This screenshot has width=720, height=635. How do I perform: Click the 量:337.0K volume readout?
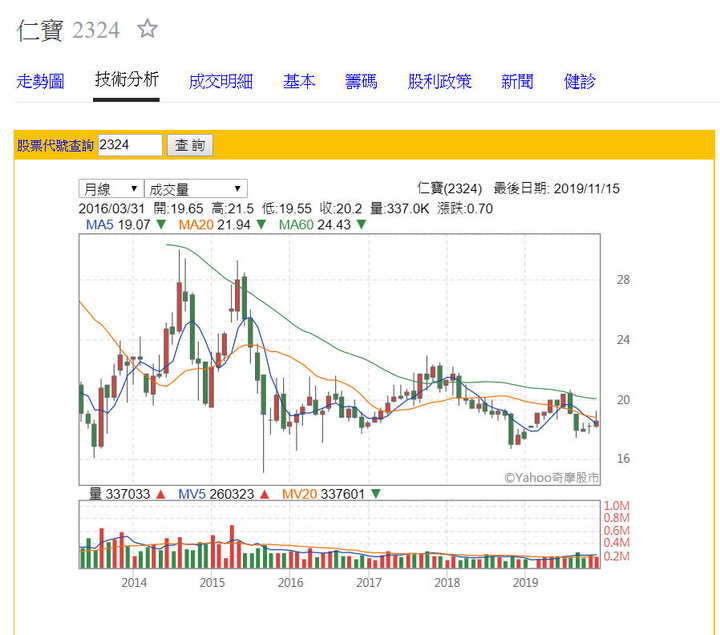point(399,209)
